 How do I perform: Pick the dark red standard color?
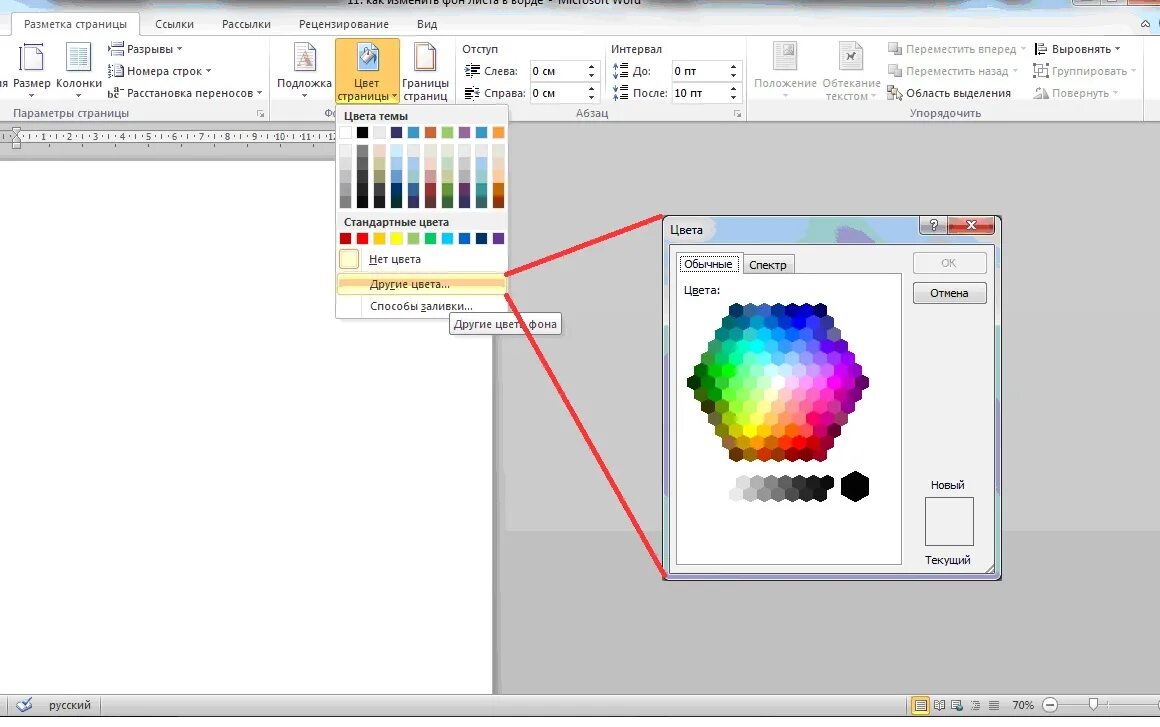(x=345, y=238)
